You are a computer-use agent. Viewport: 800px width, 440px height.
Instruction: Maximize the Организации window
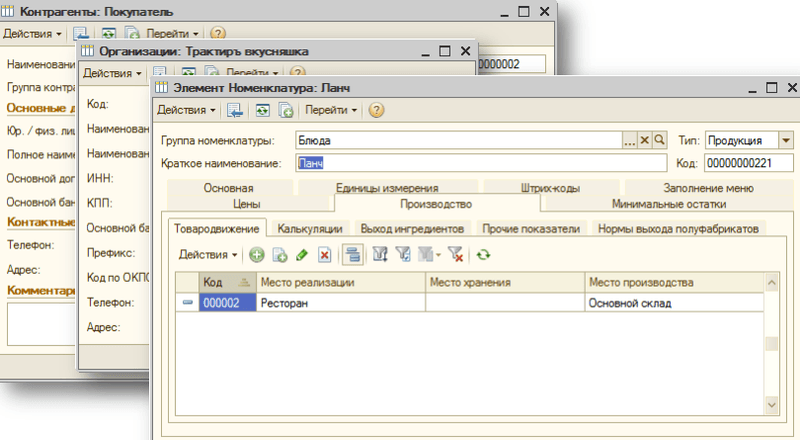coord(445,51)
